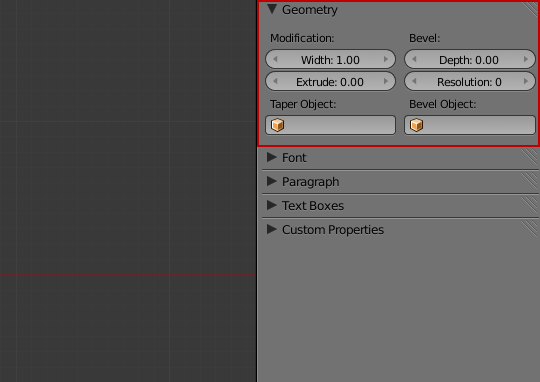
Task: Click the Bevel Object: label
Action: [x=442, y=104]
